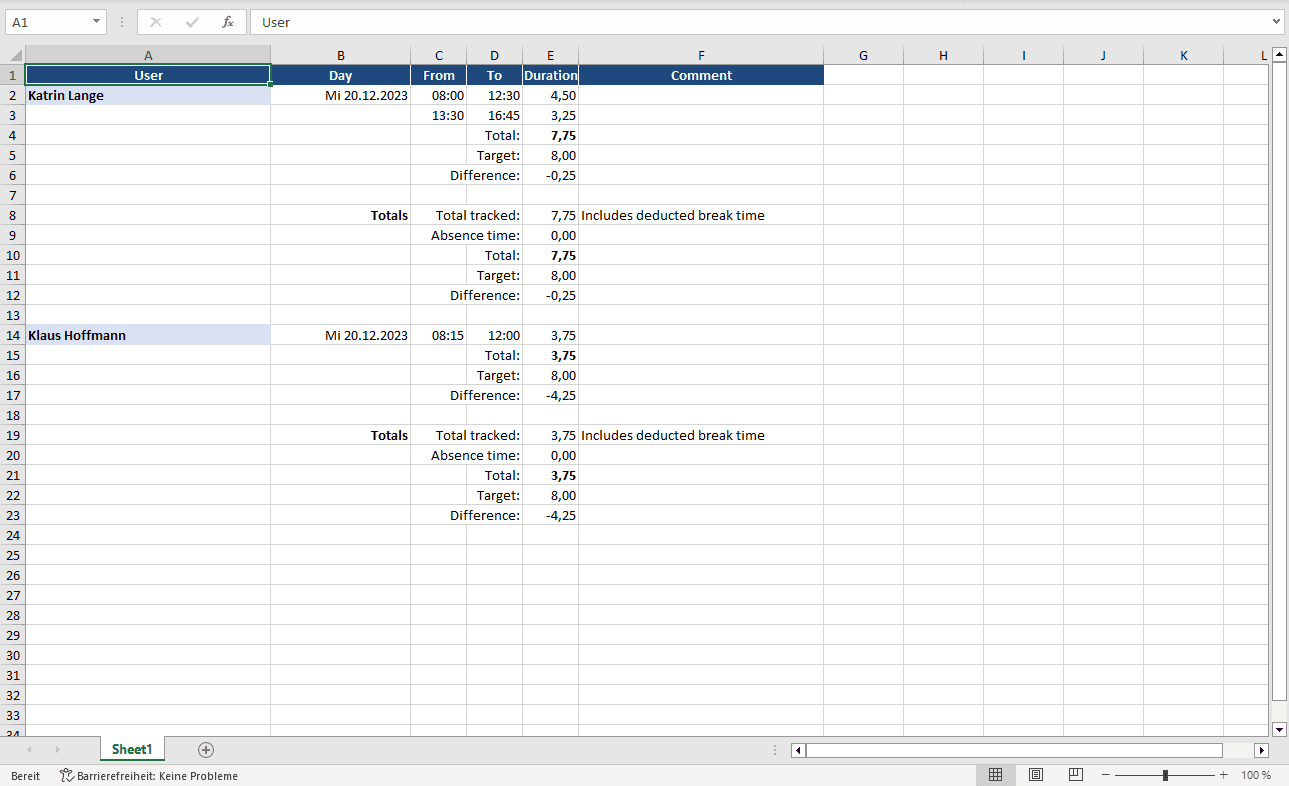Switch to Normal view icon
The width and height of the screenshot is (1289, 786).
click(995, 775)
